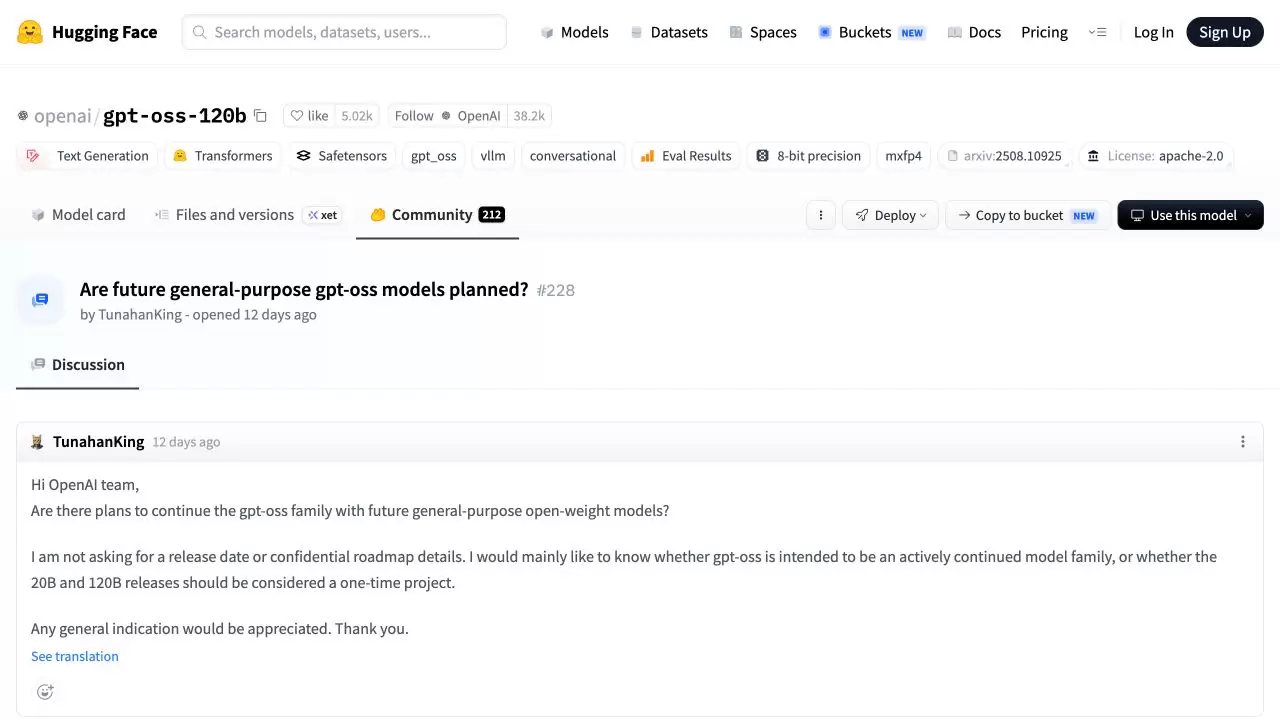
Task: Open the Models page
Action: click(574, 32)
